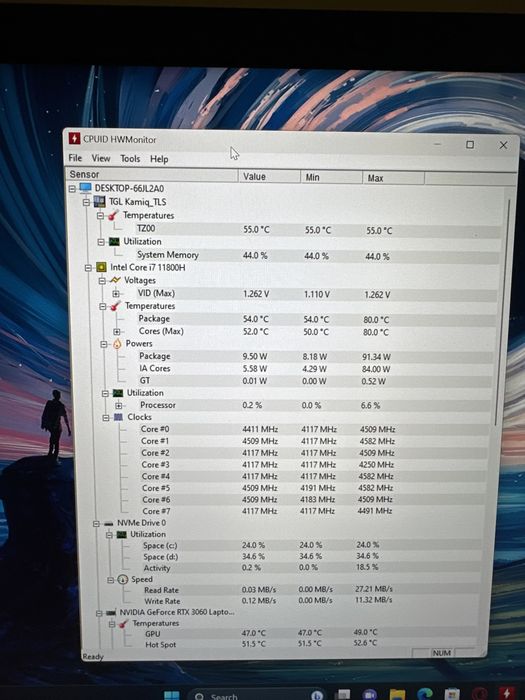Open the View menu

(x=101, y=158)
